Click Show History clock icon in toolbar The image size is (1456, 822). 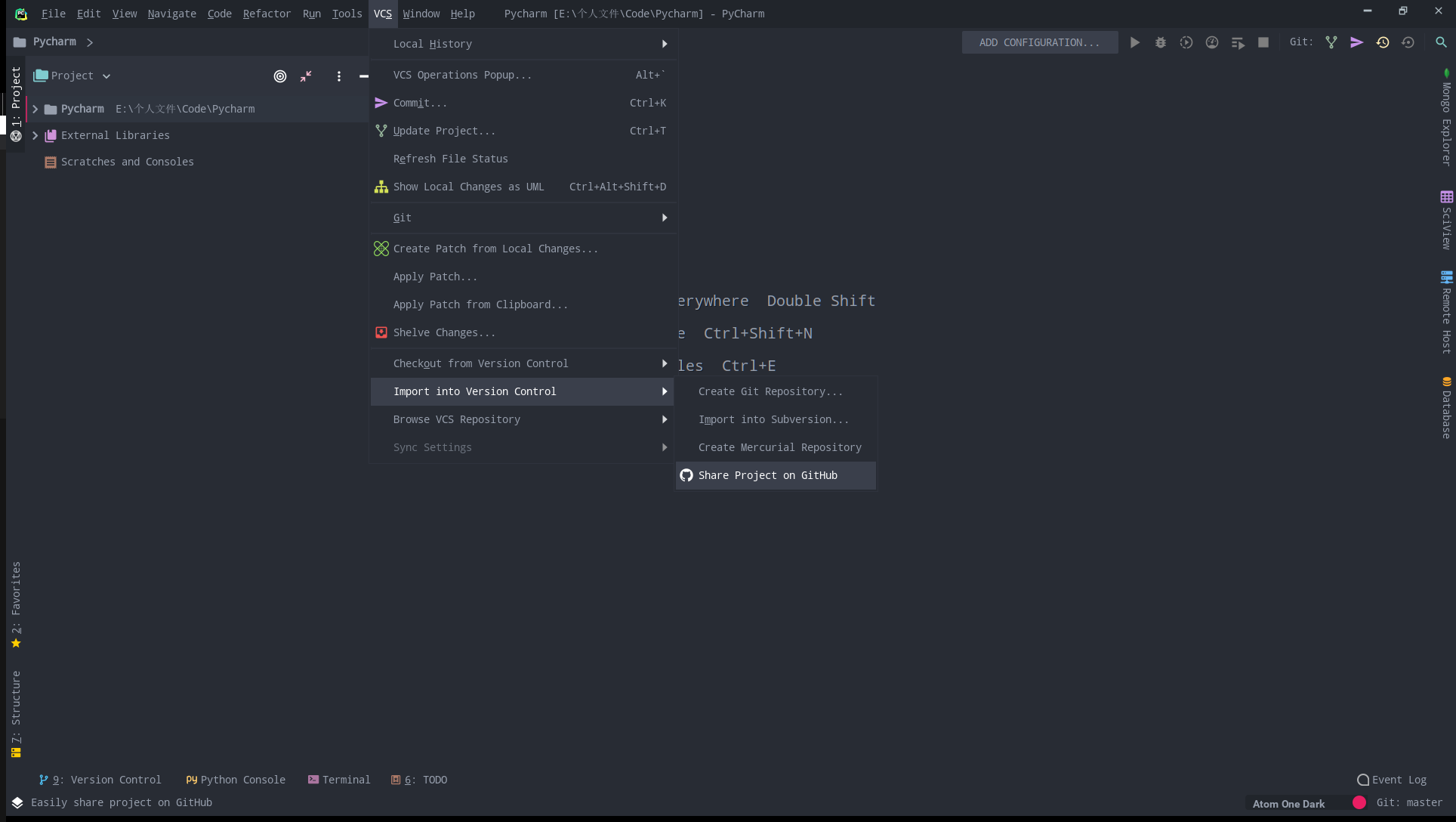[1383, 42]
